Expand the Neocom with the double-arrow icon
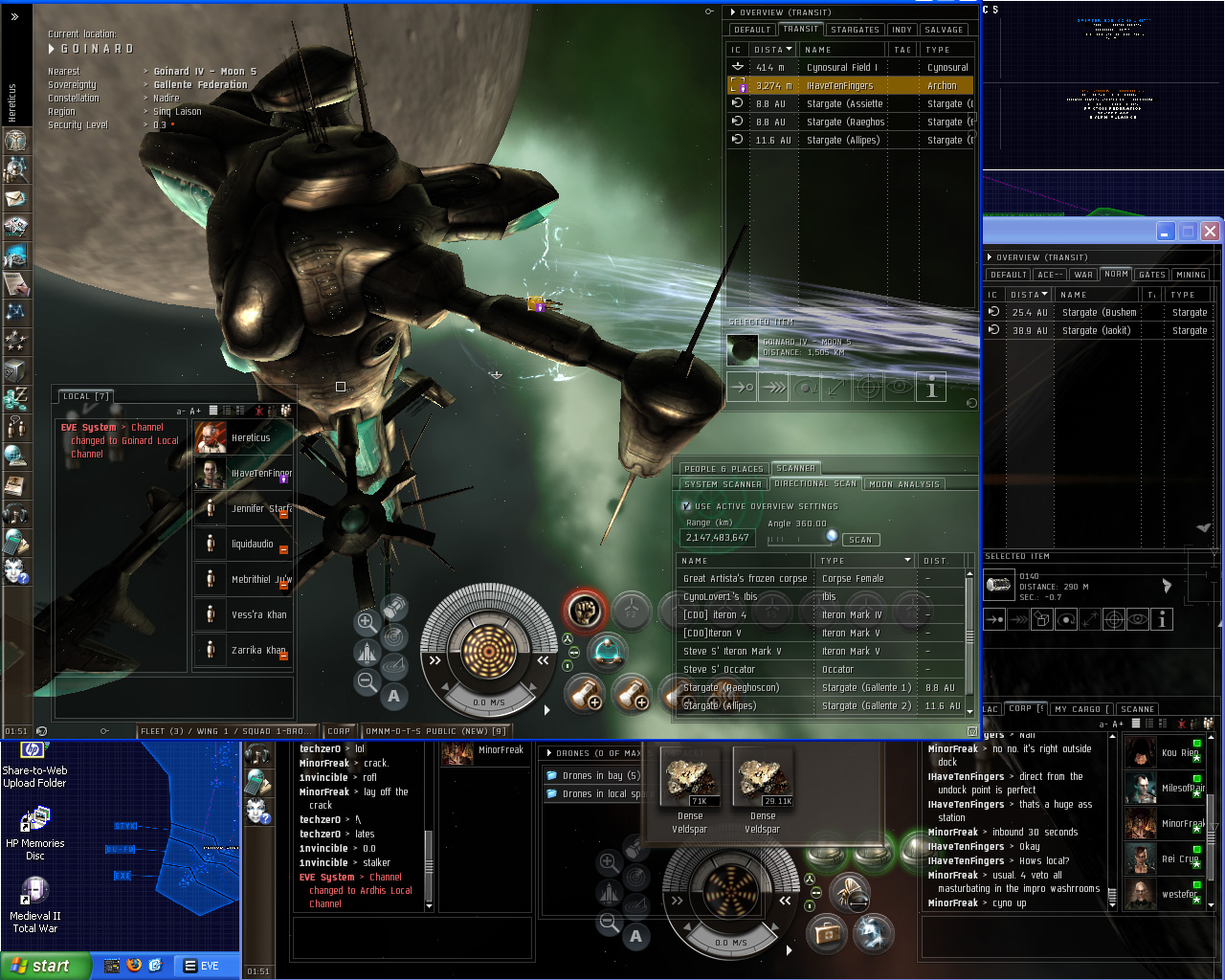 (14, 16)
